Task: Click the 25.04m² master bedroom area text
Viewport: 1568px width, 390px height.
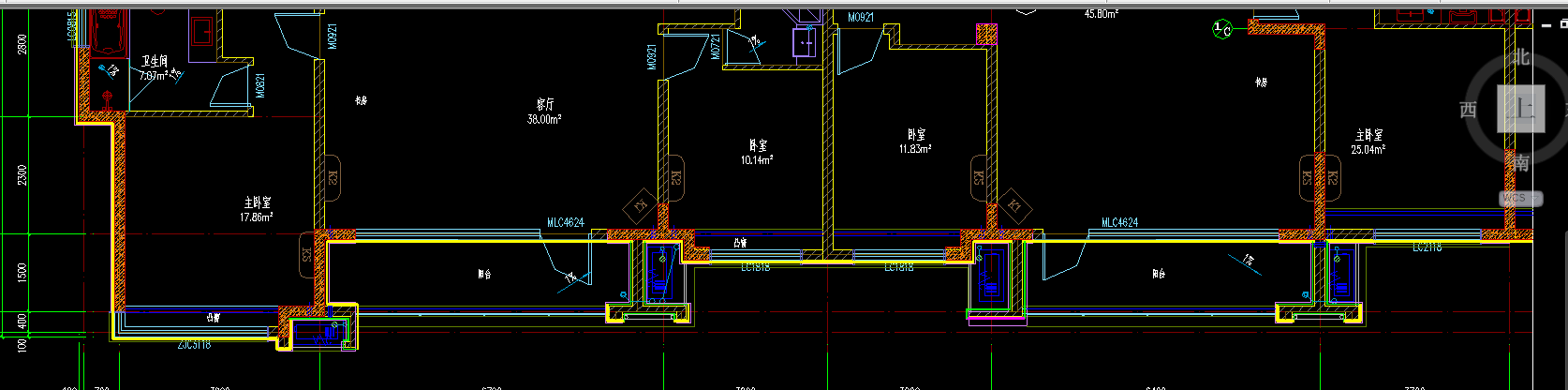Action: [1368, 149]
